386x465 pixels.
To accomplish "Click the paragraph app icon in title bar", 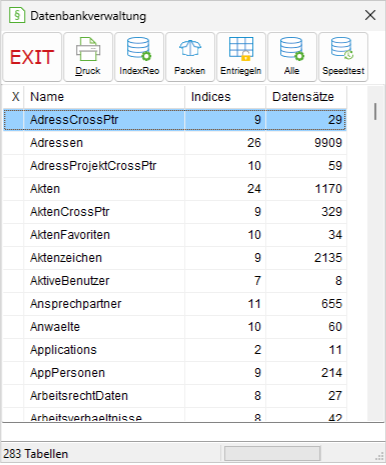I will [x=17, y=15].
